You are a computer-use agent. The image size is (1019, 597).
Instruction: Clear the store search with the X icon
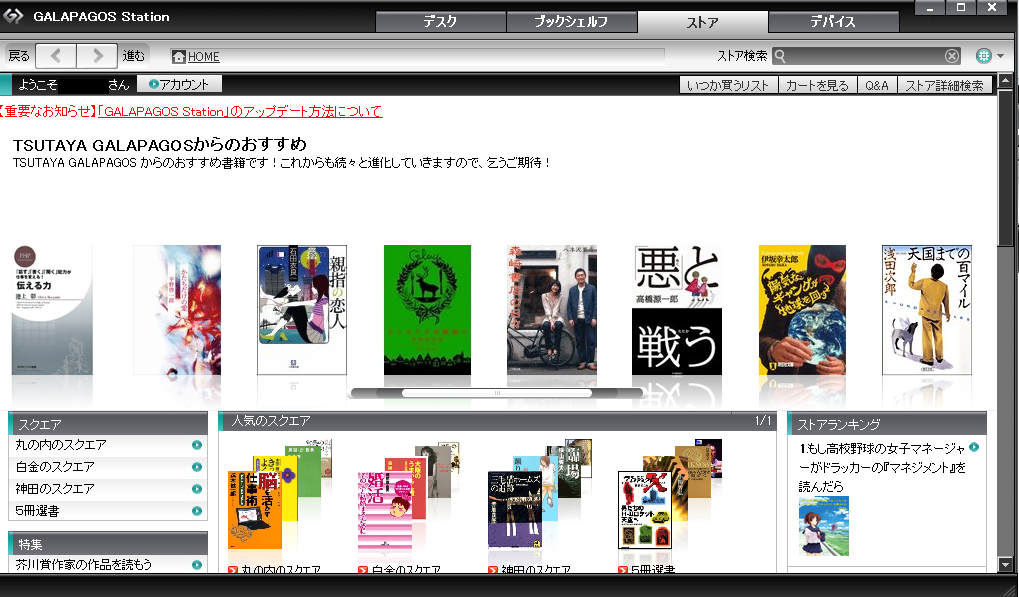pyautogui.click(x=951, y=57)
